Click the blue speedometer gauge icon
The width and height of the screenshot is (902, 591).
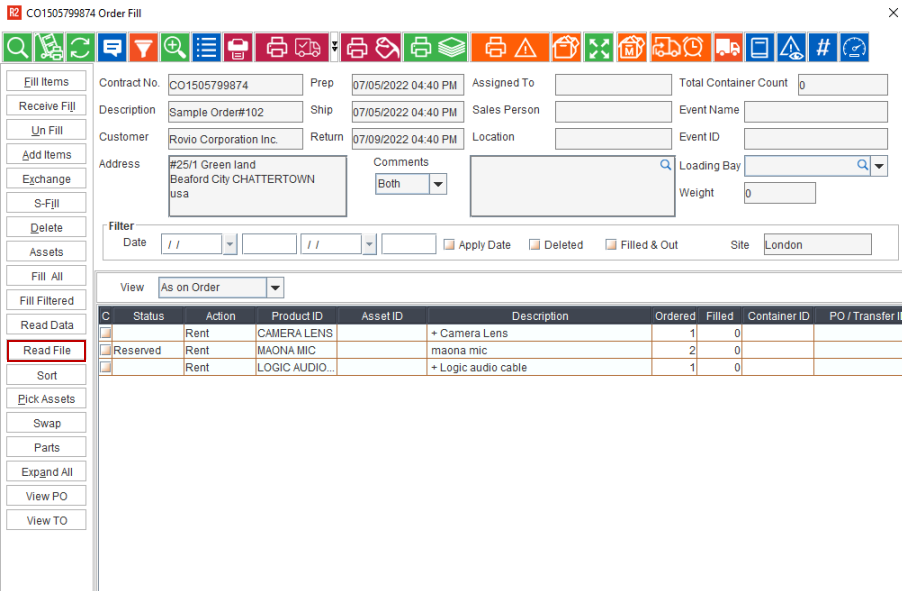pos(854,47)
